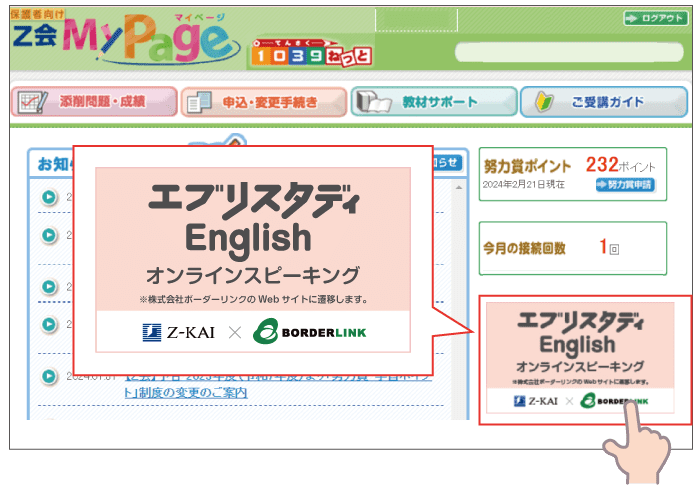Open the 添削問題・成績 menu
This screenshot has width=700, height=500.
tap(94, 102)
